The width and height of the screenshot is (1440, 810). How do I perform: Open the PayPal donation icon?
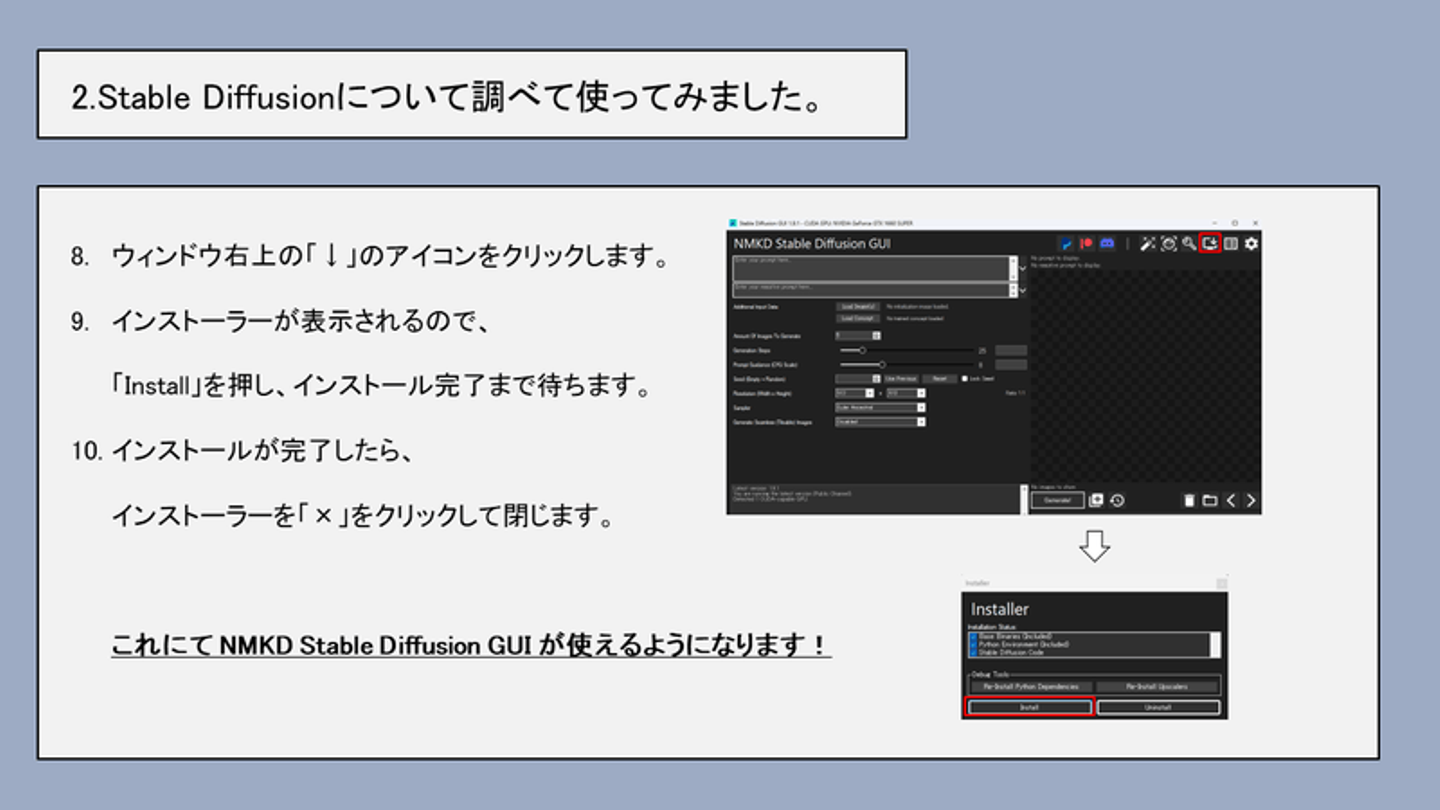[x=1067, y=243]
